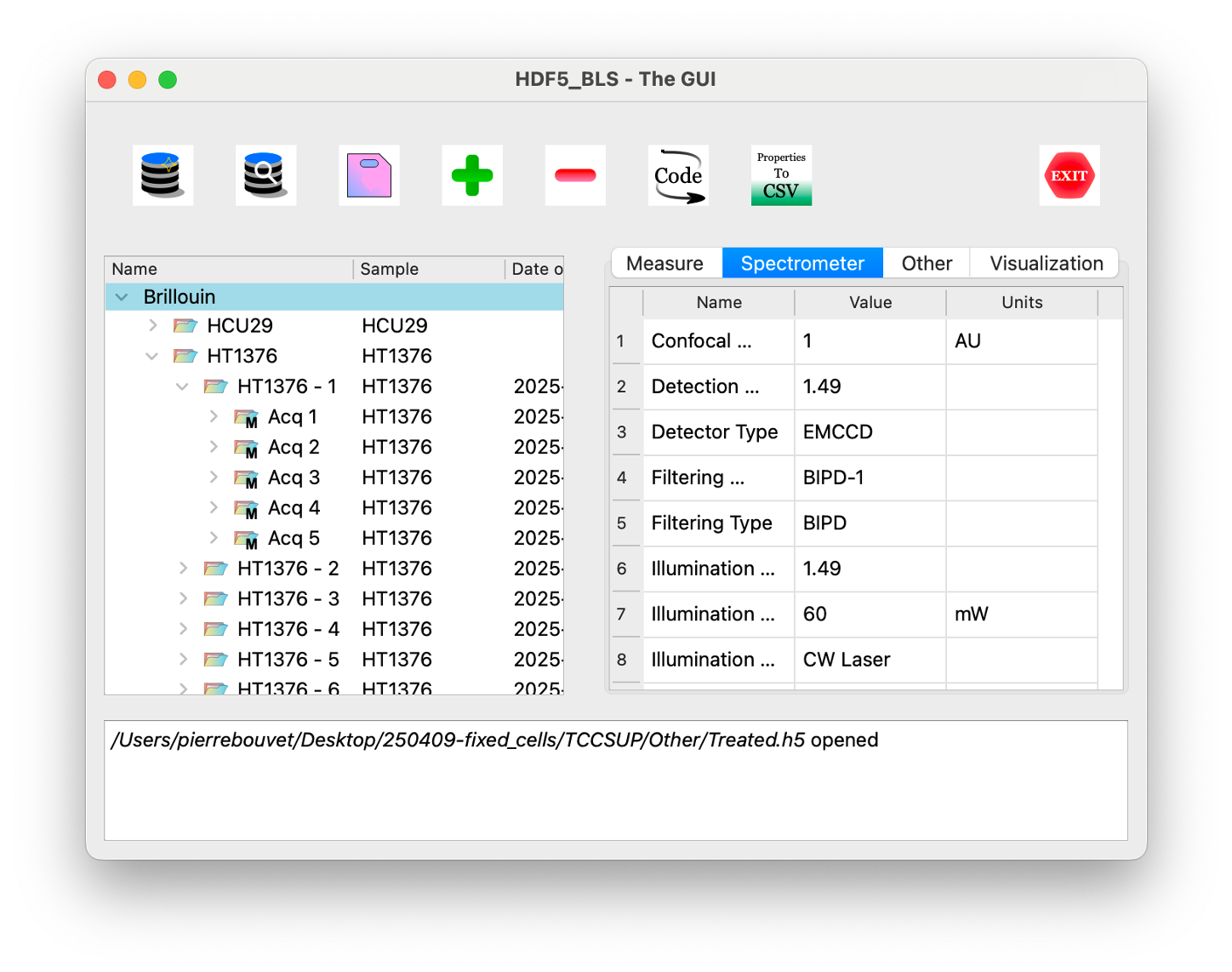This screenshot has width=1232, height=972.
Task: Click the database with star icon
Action: click(x=163, y=175)
